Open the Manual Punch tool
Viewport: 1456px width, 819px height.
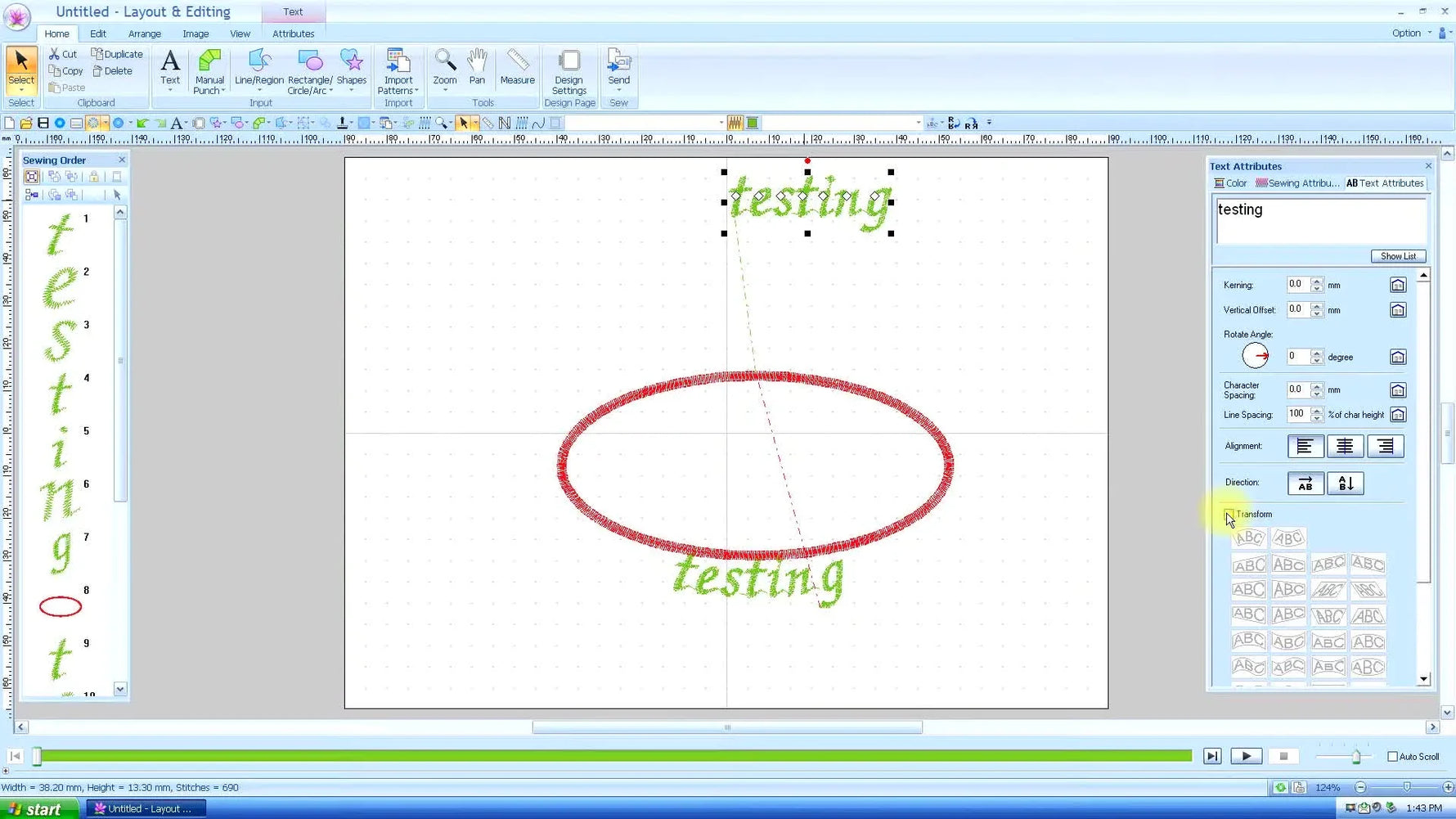(209, 65)
